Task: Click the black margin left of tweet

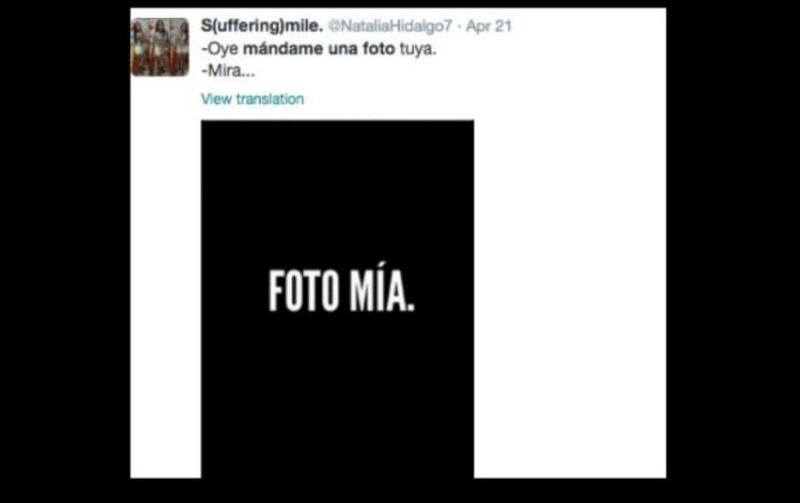Action: pos(65,252)
